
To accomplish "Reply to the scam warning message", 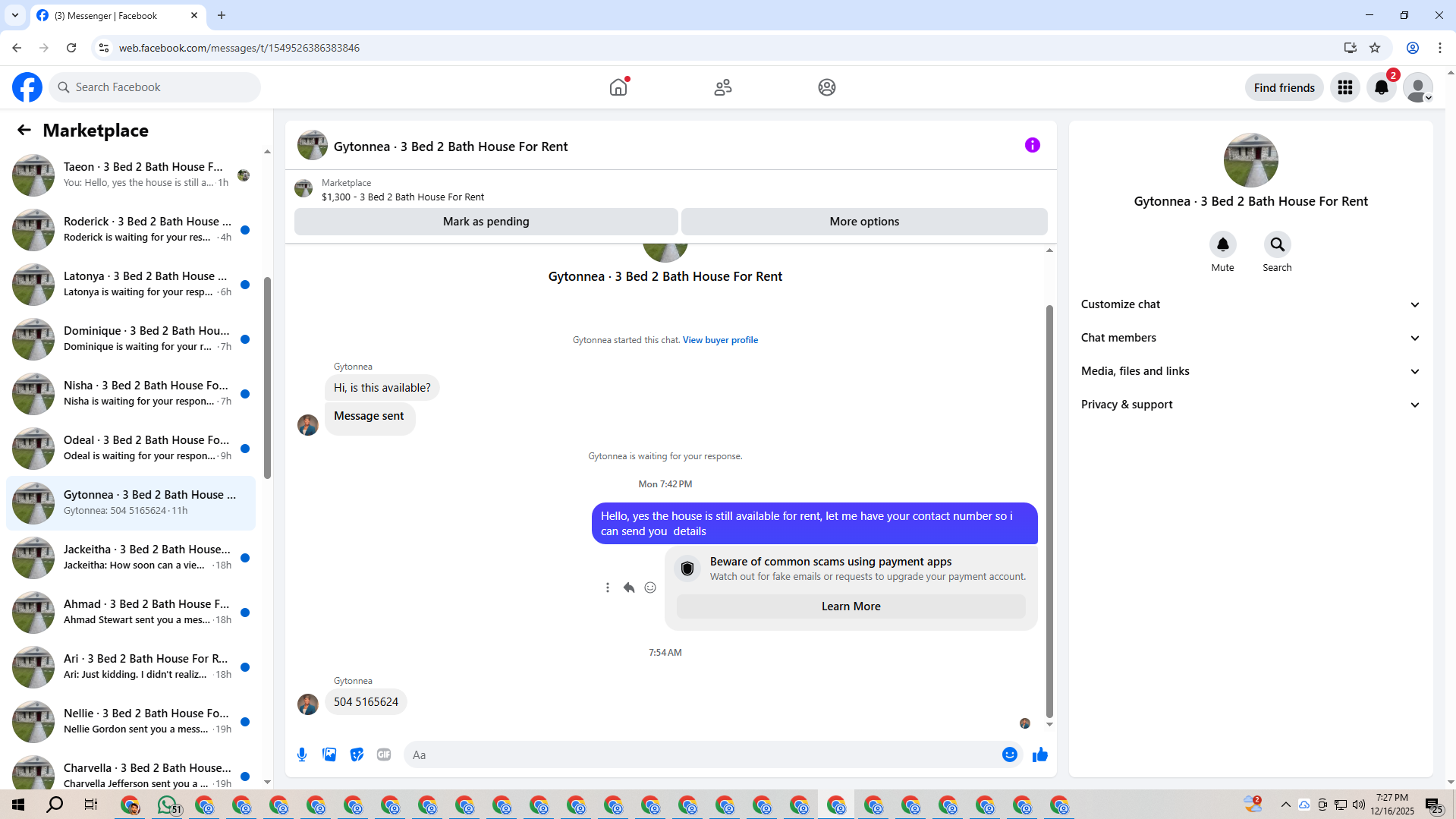I will (629, 587).
